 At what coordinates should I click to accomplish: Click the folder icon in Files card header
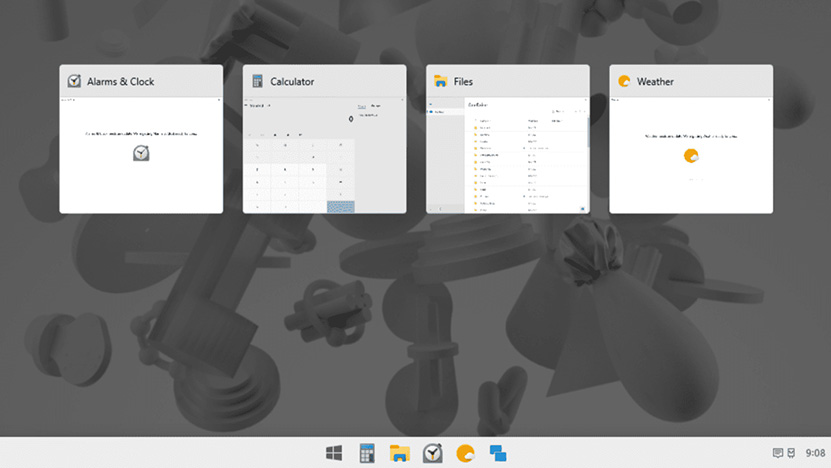click(440, 81)
